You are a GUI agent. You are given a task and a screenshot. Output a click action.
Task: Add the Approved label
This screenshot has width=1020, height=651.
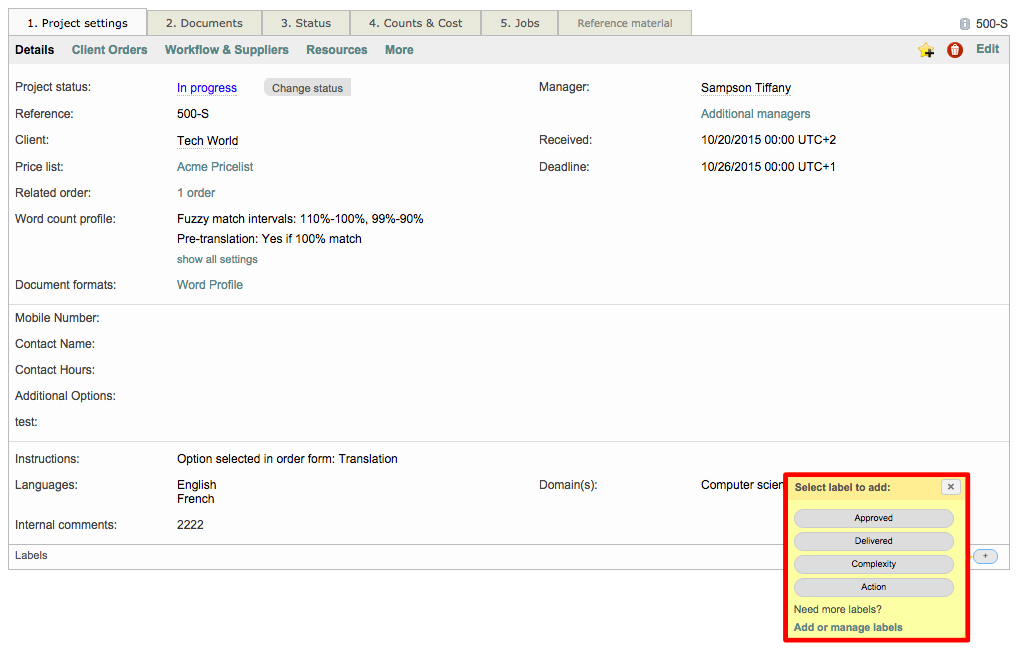[x=873, y=518]
